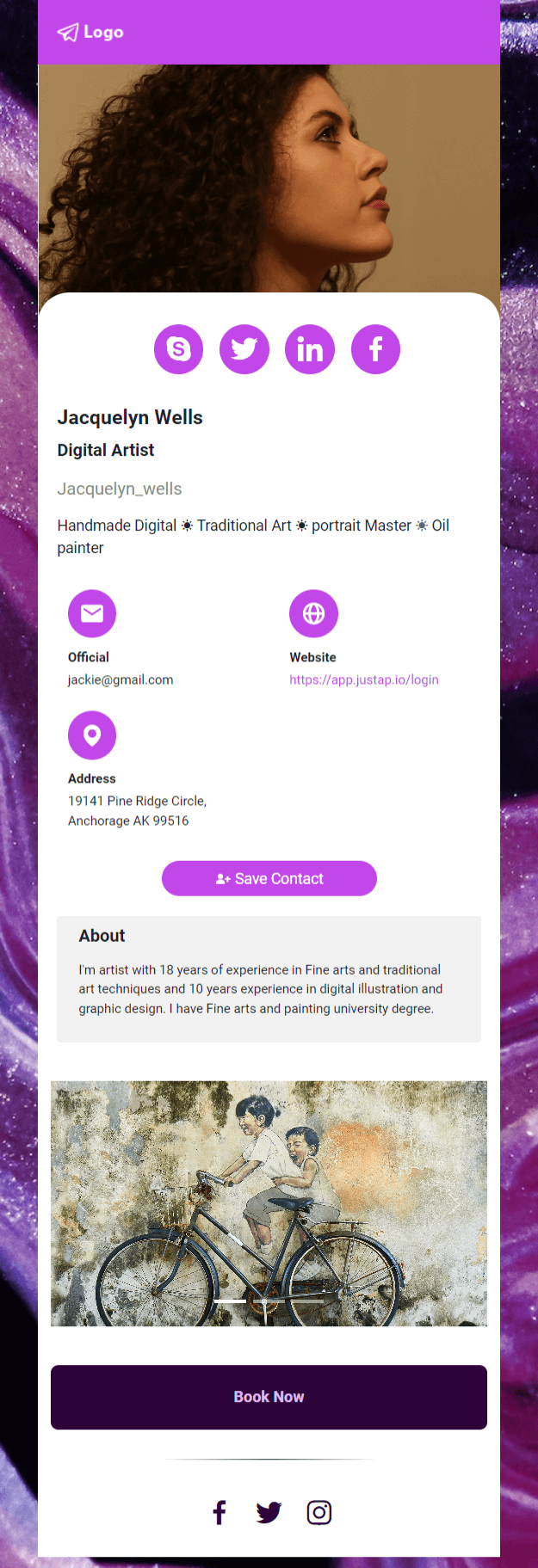
Task: Open the footer Facebook icon
Action: pyautogui.click(x=220, y=1512)
